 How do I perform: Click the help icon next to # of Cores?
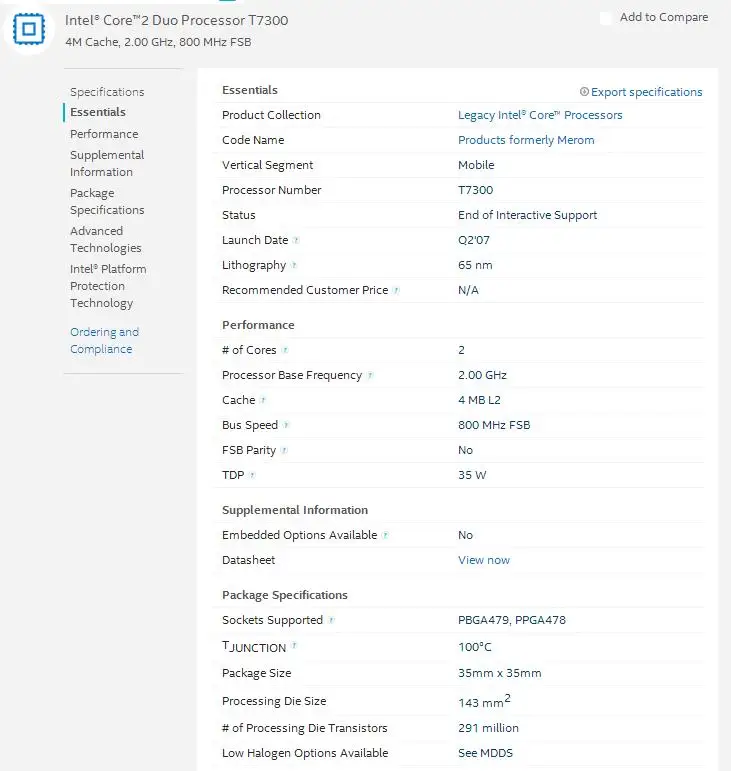pos(285,351)
